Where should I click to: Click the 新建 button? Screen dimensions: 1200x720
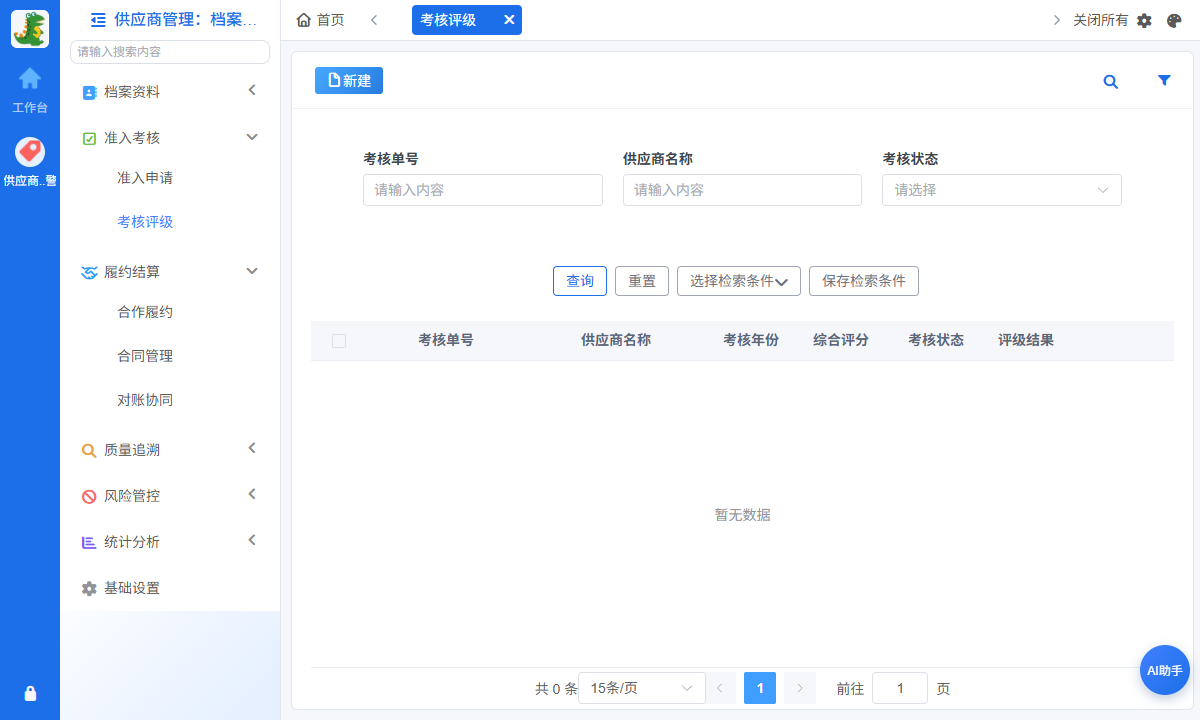pyautogui.click(x=349, y=81)
